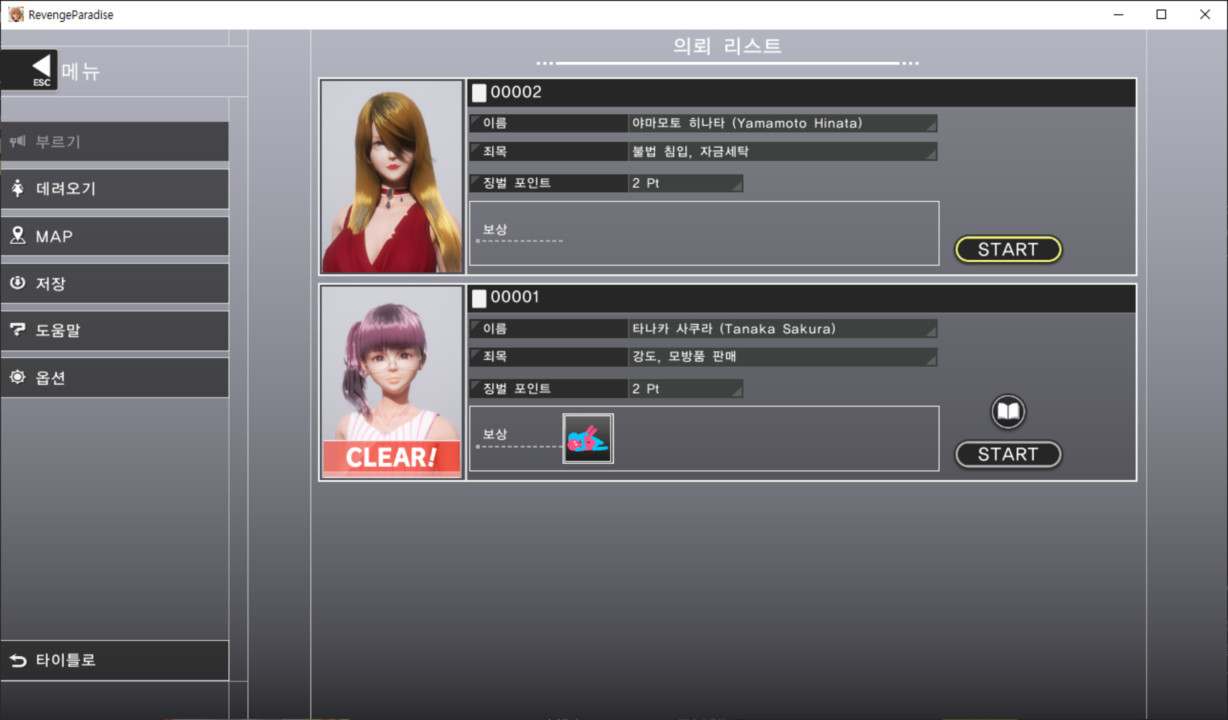
Task: Minimize the RevengeParadise window
Action: pos(1117,14)
